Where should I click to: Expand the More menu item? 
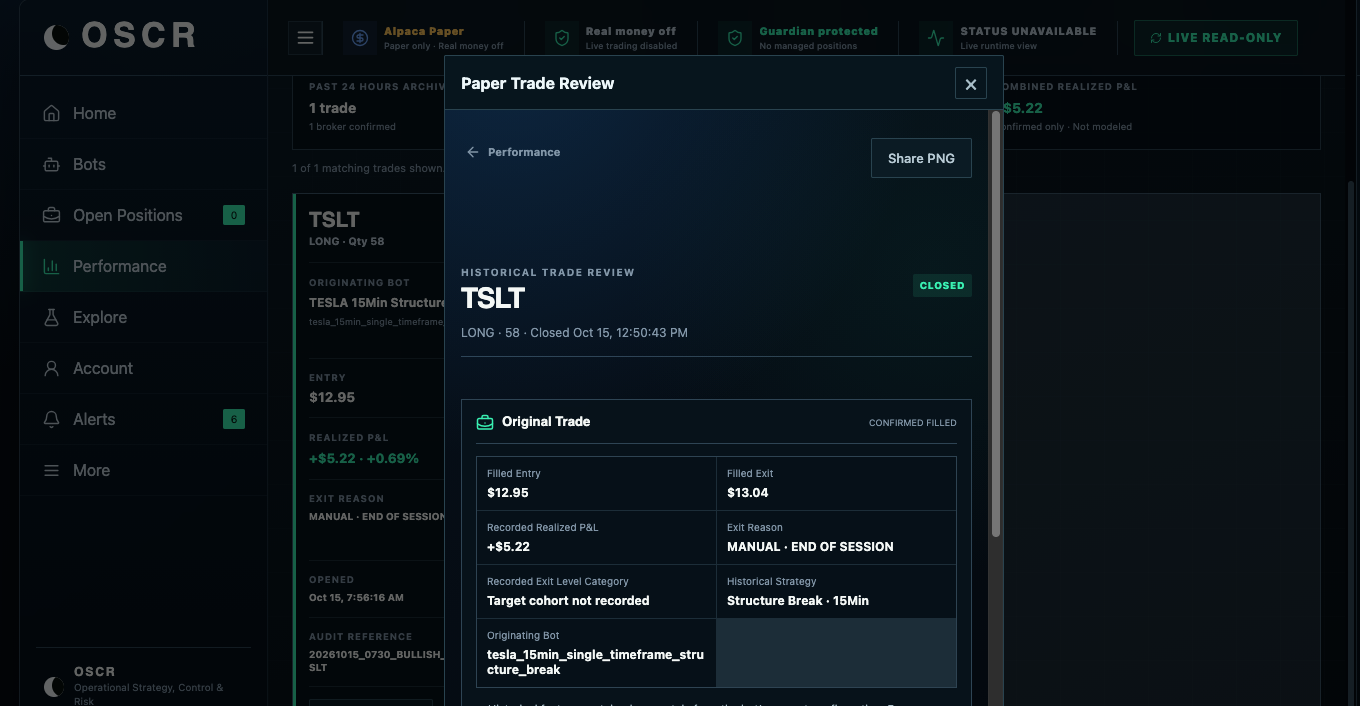[143, 470]
